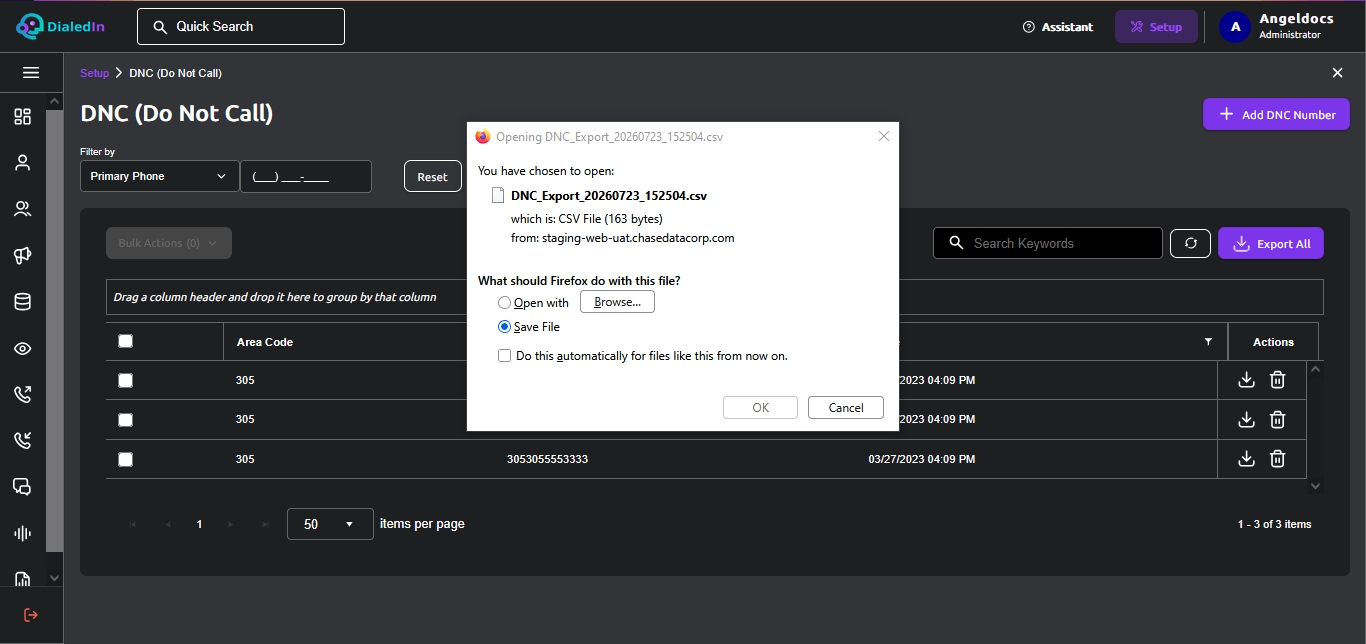
Task: Click the 1 - 3 of 3 items text
Action: pos(1274,524)
